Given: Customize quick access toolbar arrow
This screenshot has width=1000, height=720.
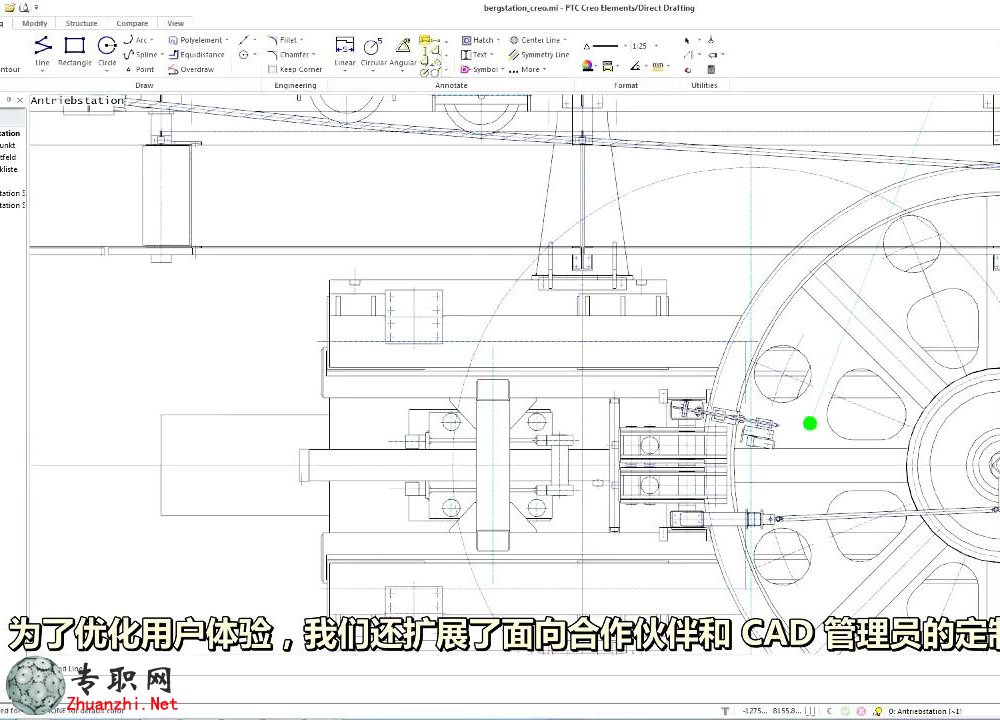Looking at the screenshot, I should point(36,8).
